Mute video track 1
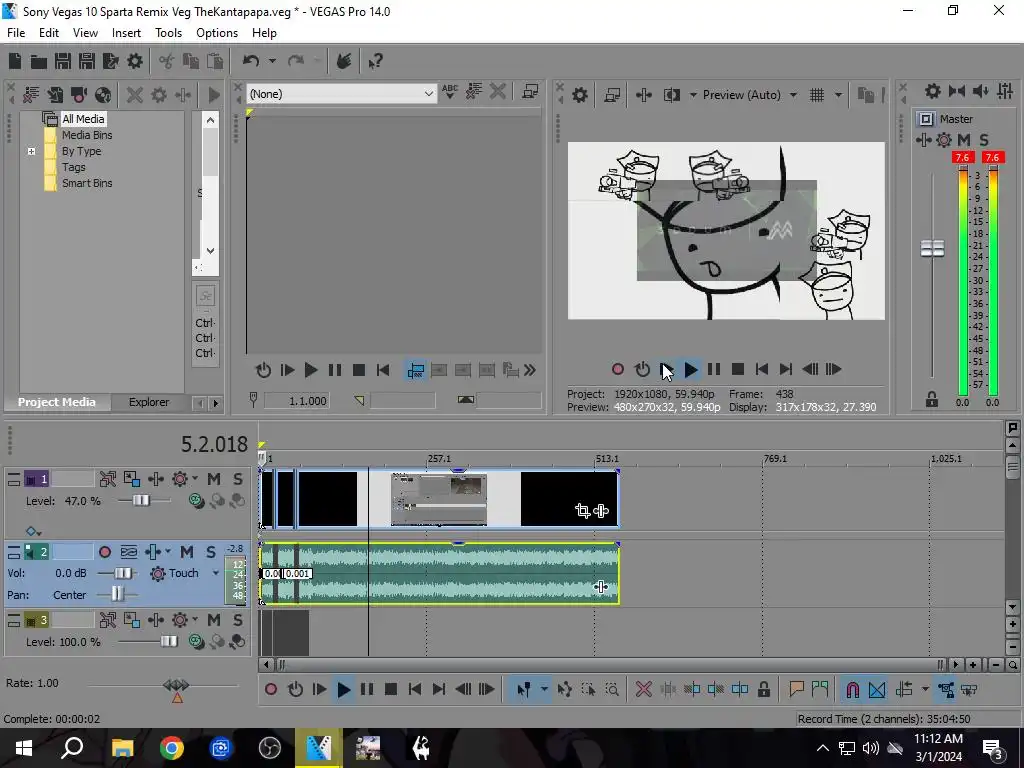 coord(214,479)
